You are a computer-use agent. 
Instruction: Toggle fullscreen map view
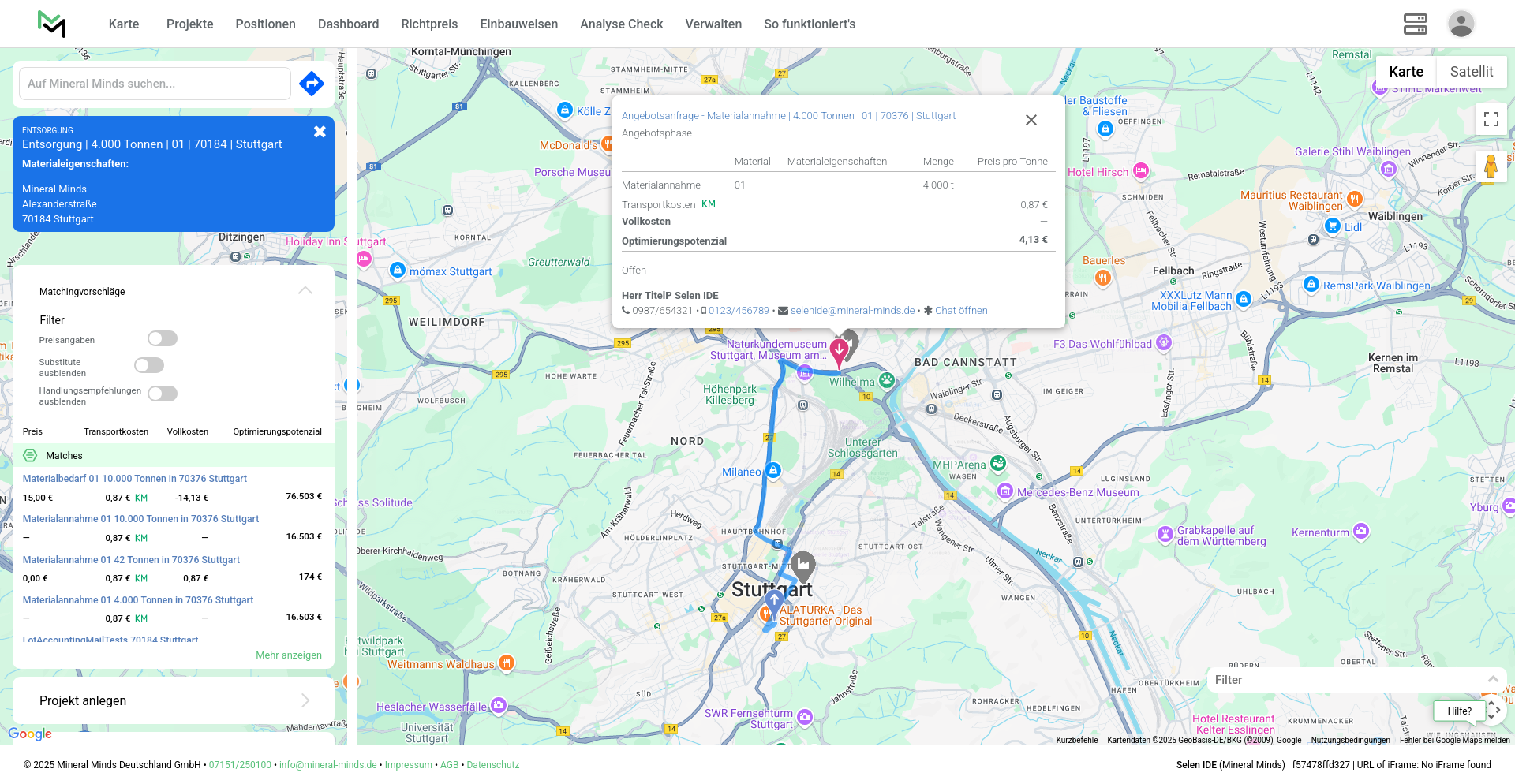click(1491, 119)
